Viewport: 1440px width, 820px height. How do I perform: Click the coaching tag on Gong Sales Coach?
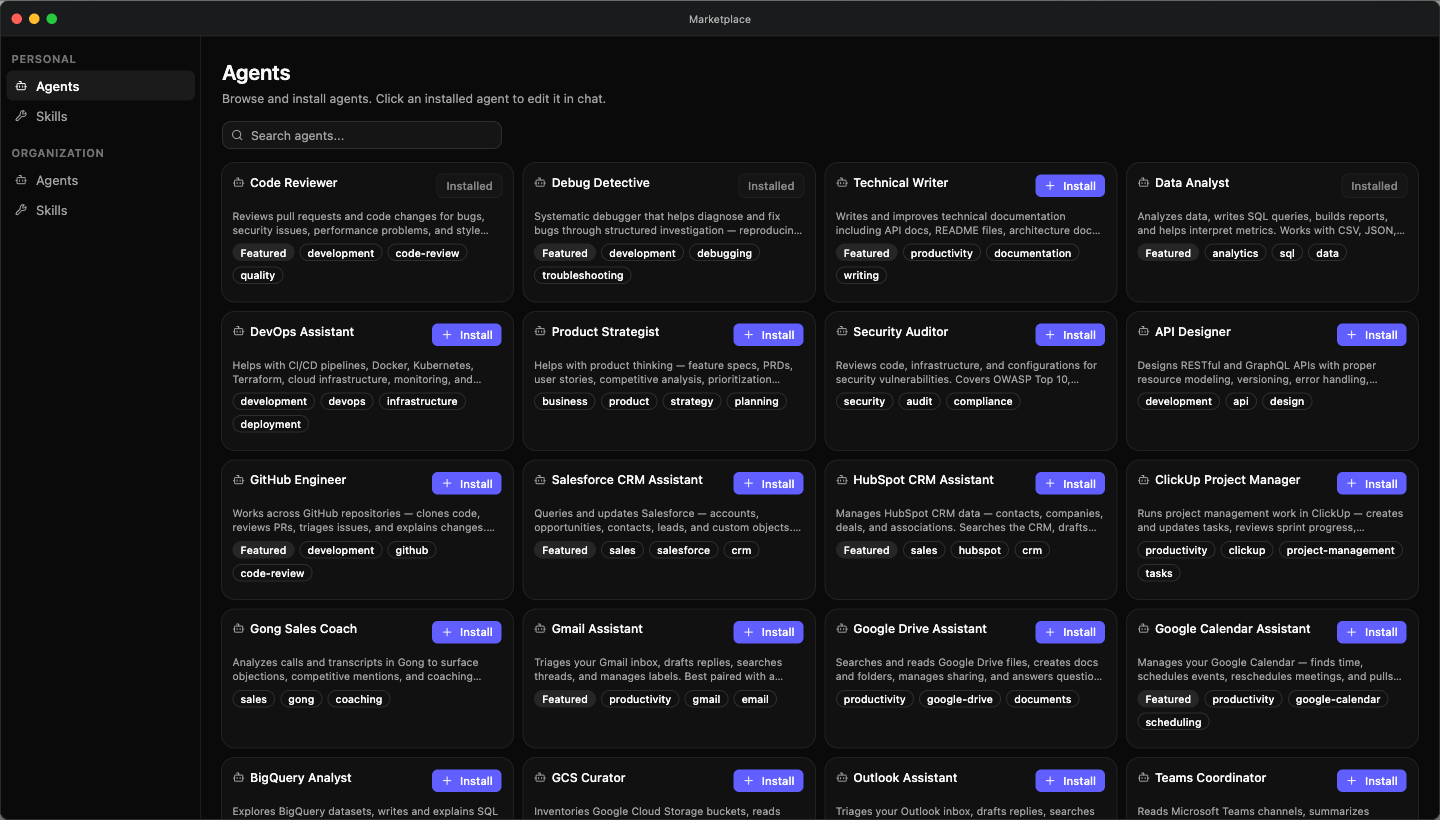pyautogui.click(x=359, y=699)
